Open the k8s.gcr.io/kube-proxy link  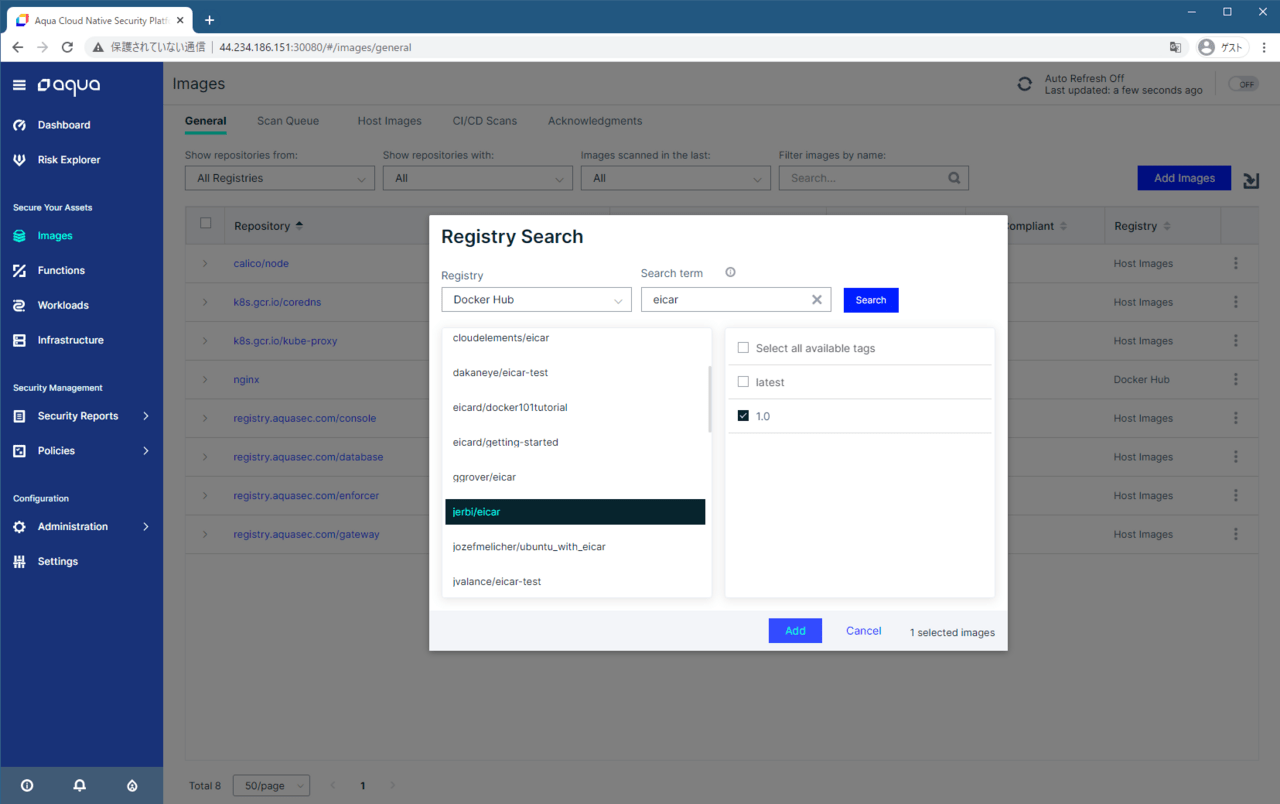pos(285,341)
